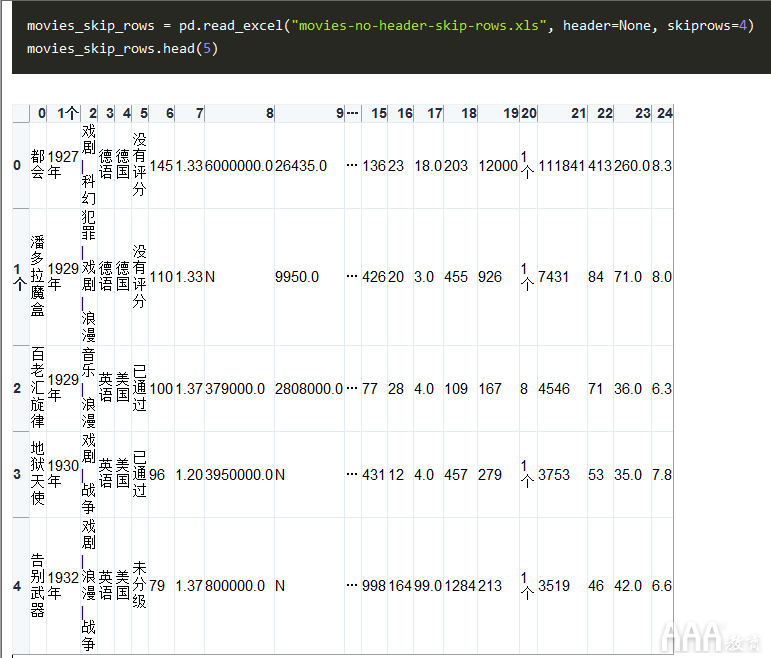This screenshot has width=771, height=658.
Task: Click column header 23
Action: (x=642, y=114)
